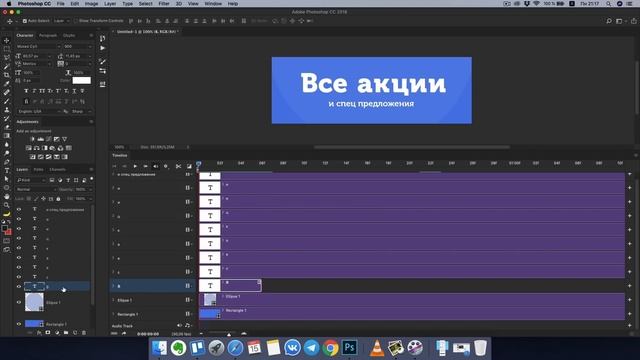This screenshot has height=360, width=640.
Task: Open Timeline playback settings gear
Action: point(166,166)
